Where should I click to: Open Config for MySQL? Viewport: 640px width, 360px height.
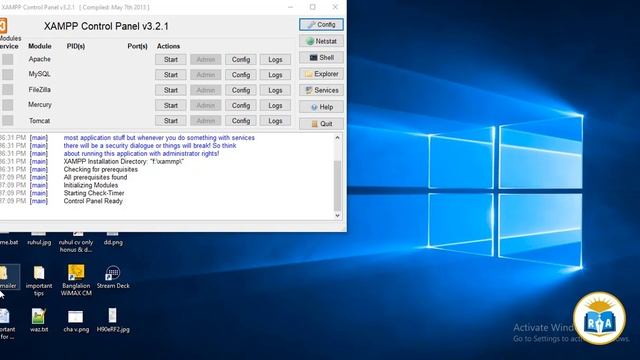tap(241, 75)
